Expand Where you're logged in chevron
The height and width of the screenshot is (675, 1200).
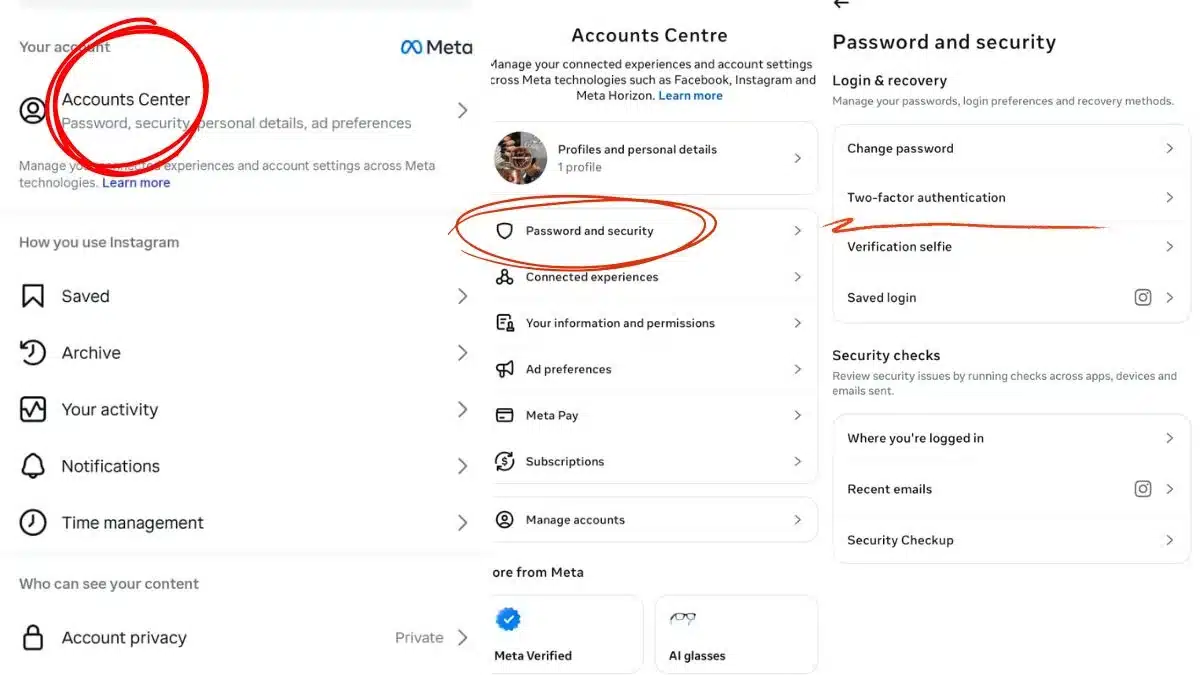coord(1169,438)
